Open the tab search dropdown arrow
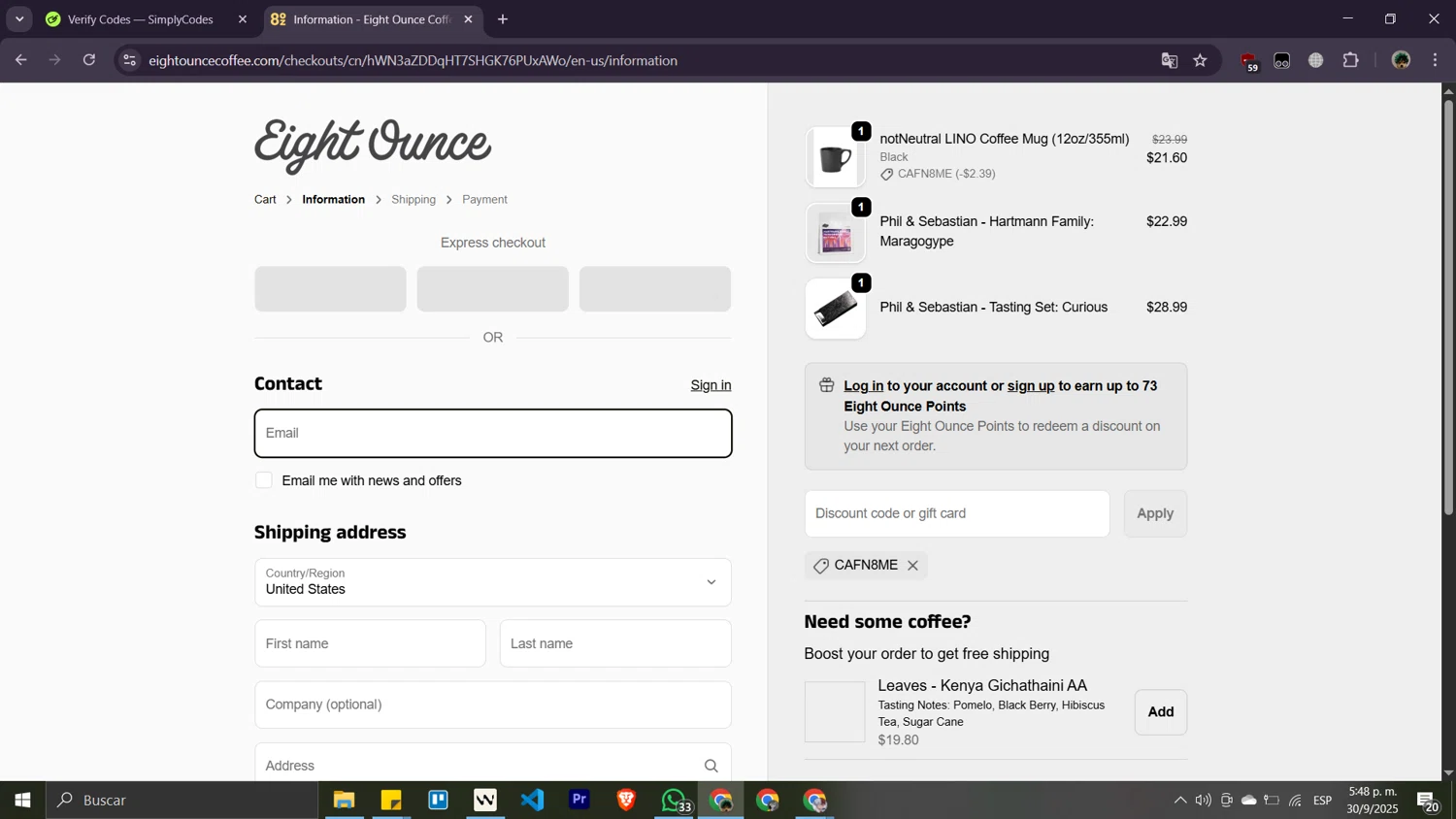This screenshot has height=819, width=1456. (x=19, y=19)
